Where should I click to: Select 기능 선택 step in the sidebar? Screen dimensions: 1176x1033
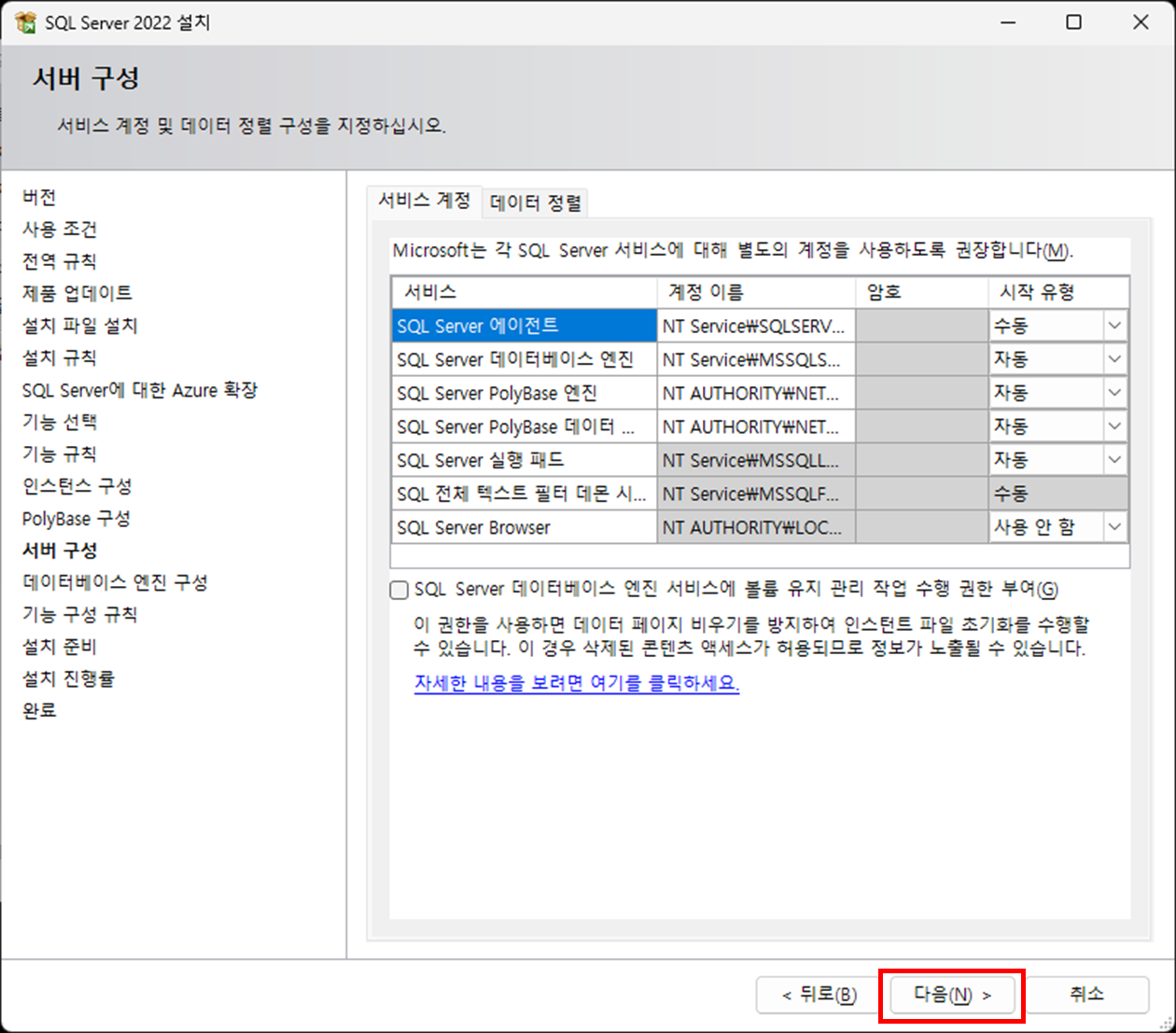(60, 422)
